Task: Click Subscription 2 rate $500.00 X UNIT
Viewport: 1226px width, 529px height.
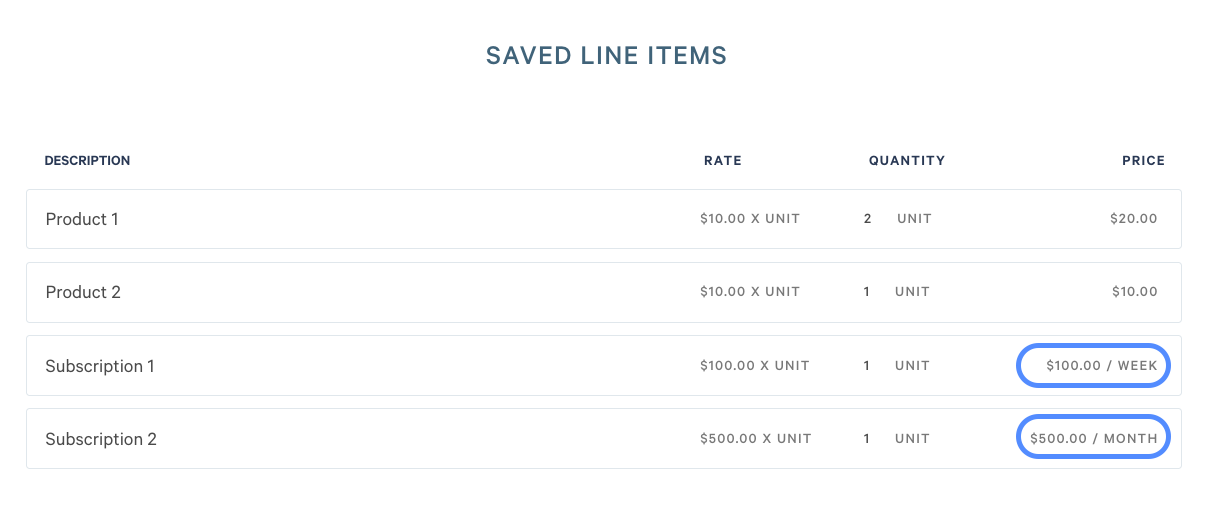Action: [x=756, y=439]
